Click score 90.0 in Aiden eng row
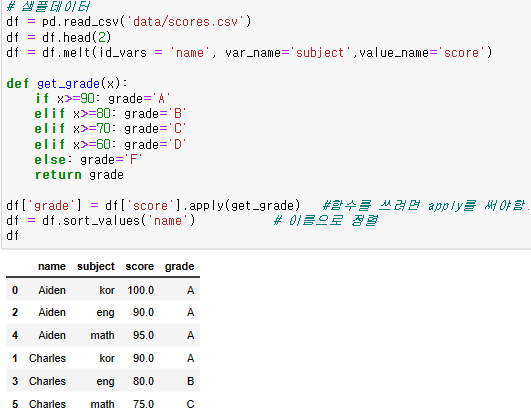 pos(143,312)
